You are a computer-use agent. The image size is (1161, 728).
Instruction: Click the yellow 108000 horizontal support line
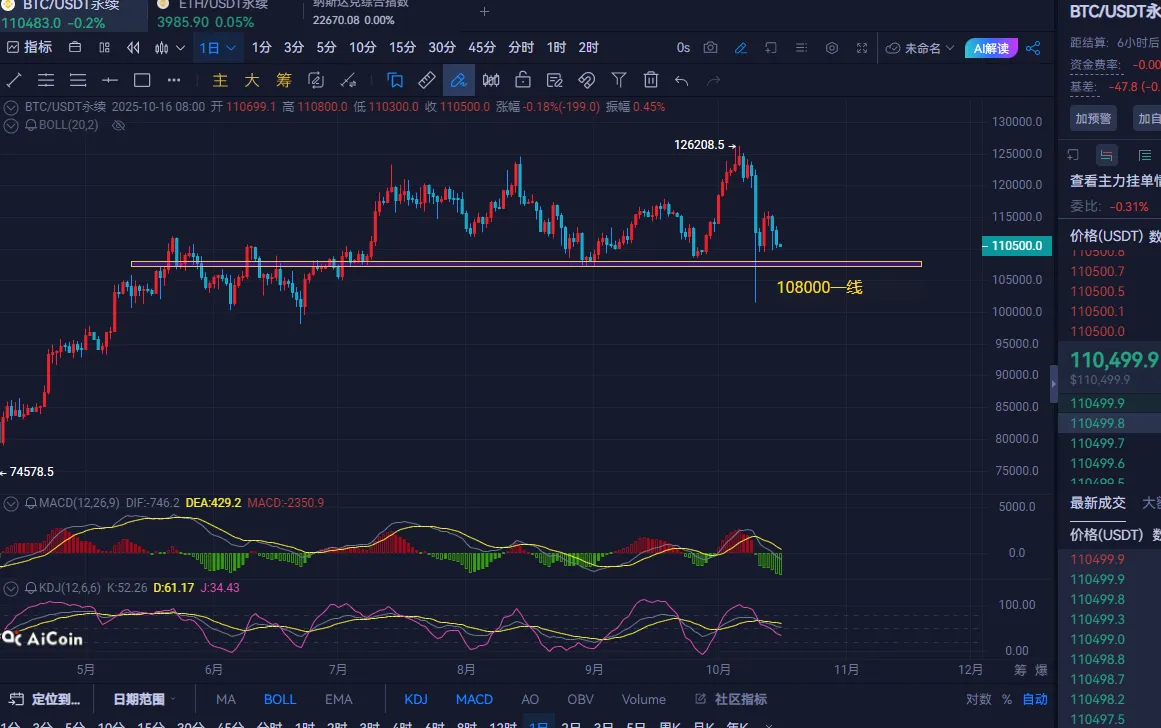(500, 264)
